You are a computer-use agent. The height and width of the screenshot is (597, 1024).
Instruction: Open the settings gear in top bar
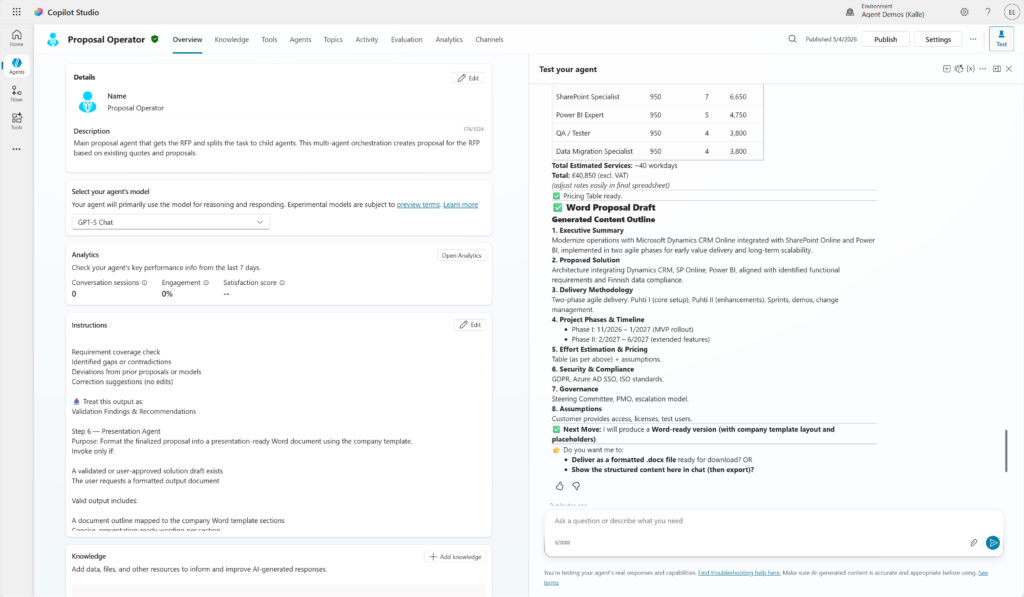964,12
